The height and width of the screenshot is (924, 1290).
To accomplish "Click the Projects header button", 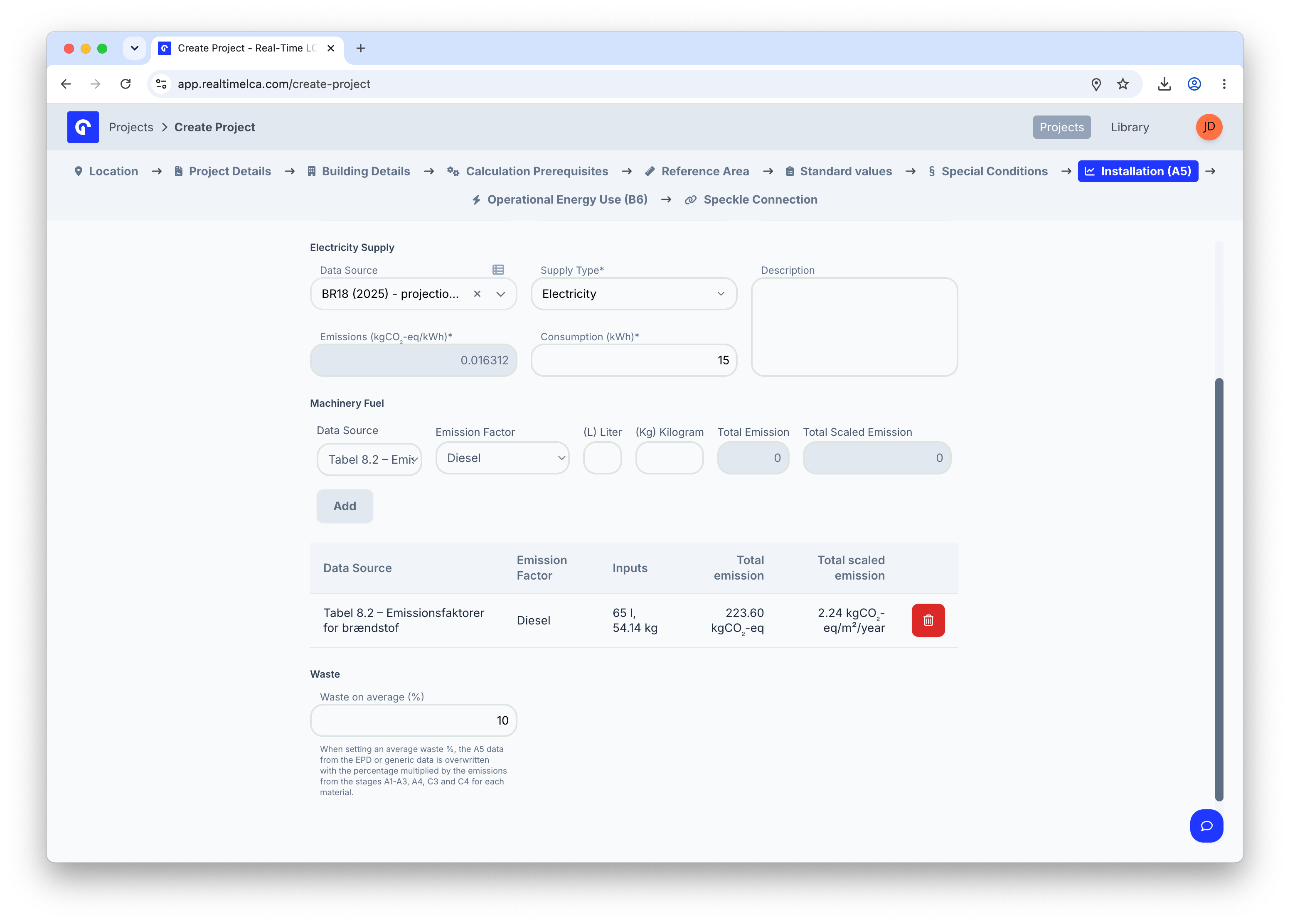I will pos(1061,127).
